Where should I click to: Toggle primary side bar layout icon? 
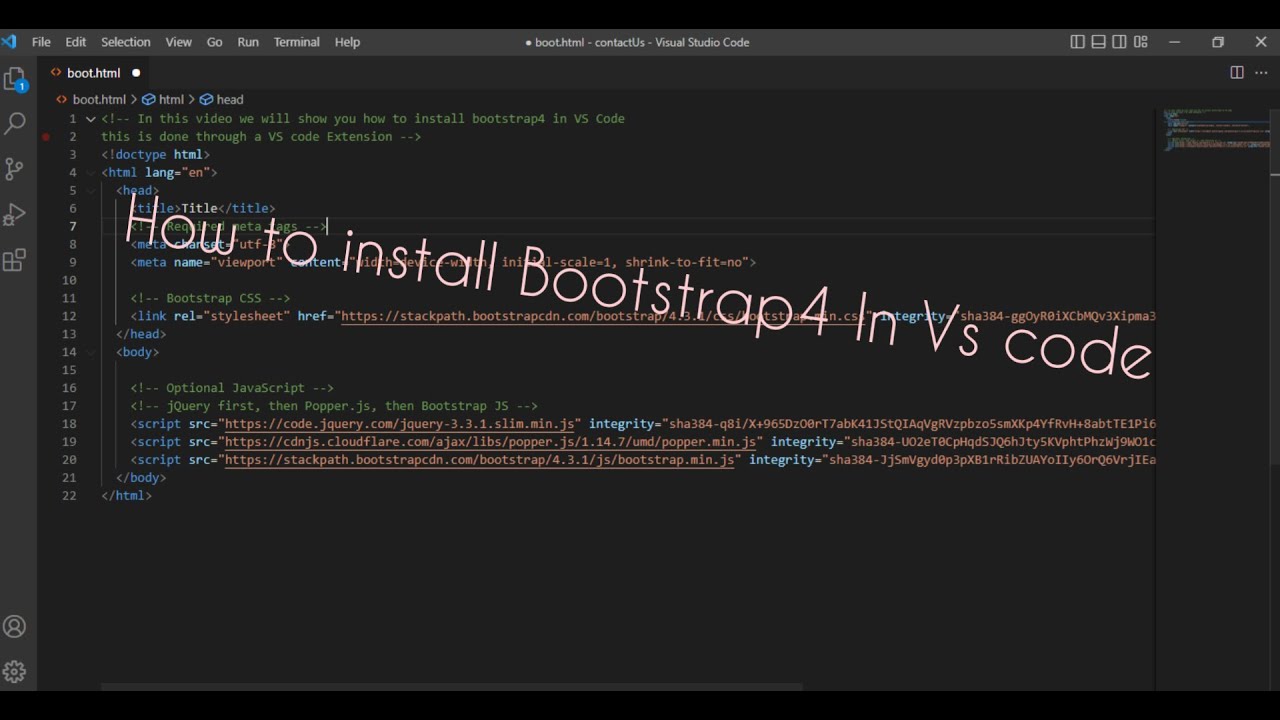click(x=1077, y=42)
